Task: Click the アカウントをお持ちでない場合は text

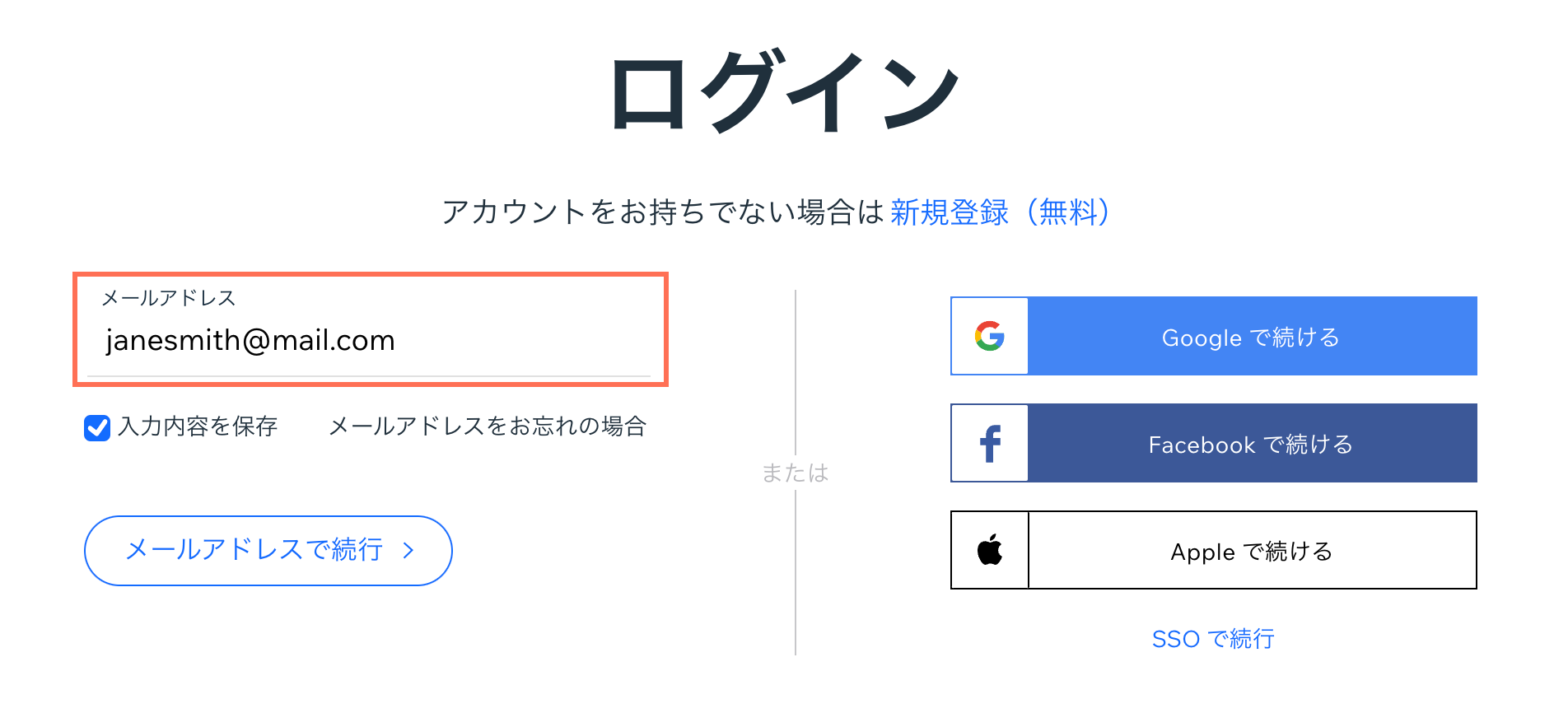Action: (x=662, y=212)
